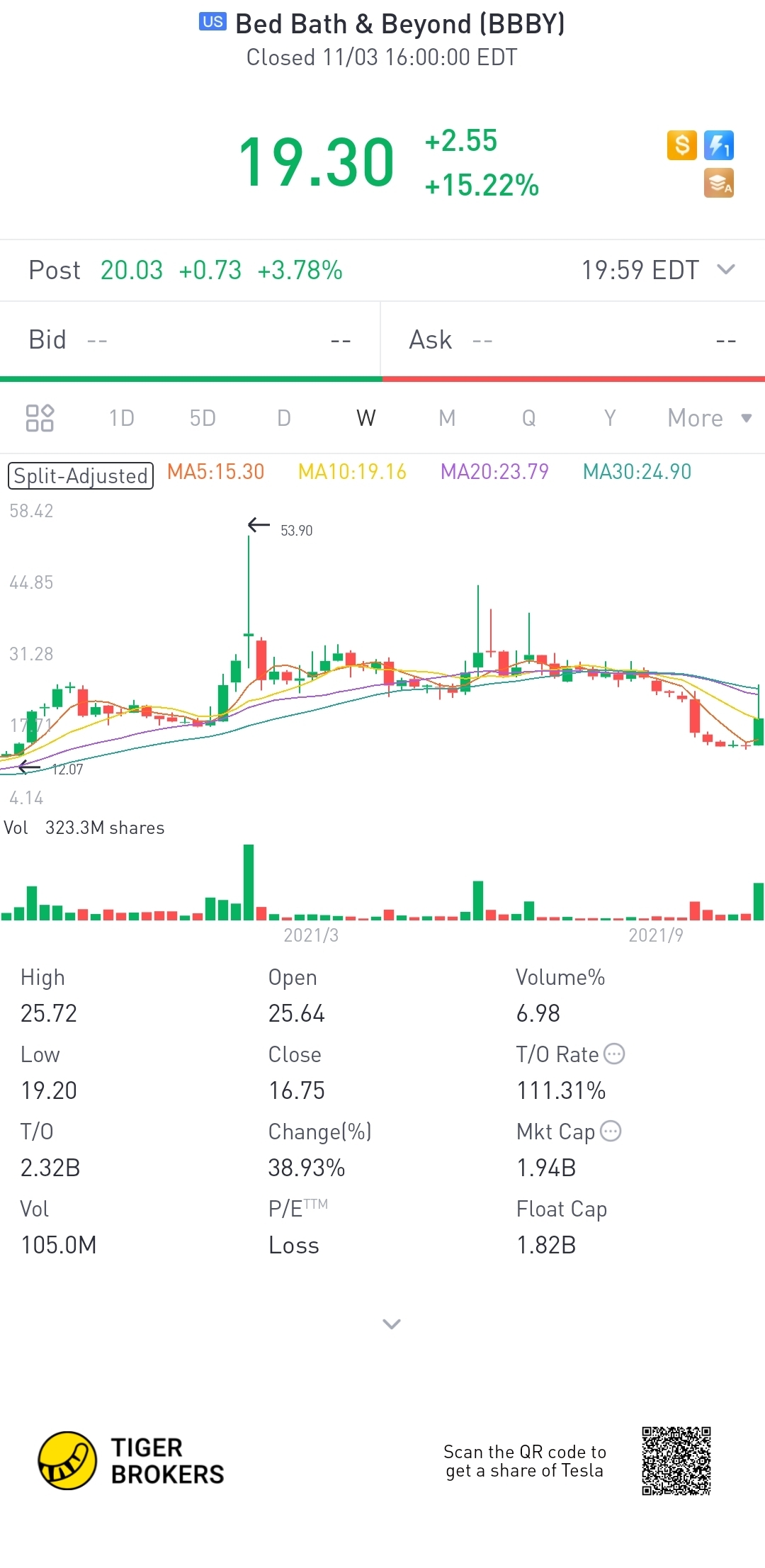Screen dimensions: 765x1568
Task: Tap the blue lightning bolt icon
Action: (x=719, y=145)
